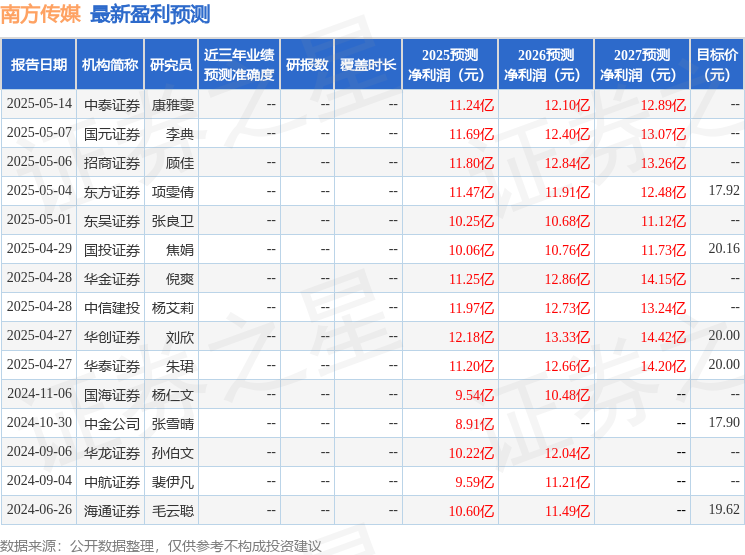
Task: Select analyst 康雅雯
Action: pos(173,105)
